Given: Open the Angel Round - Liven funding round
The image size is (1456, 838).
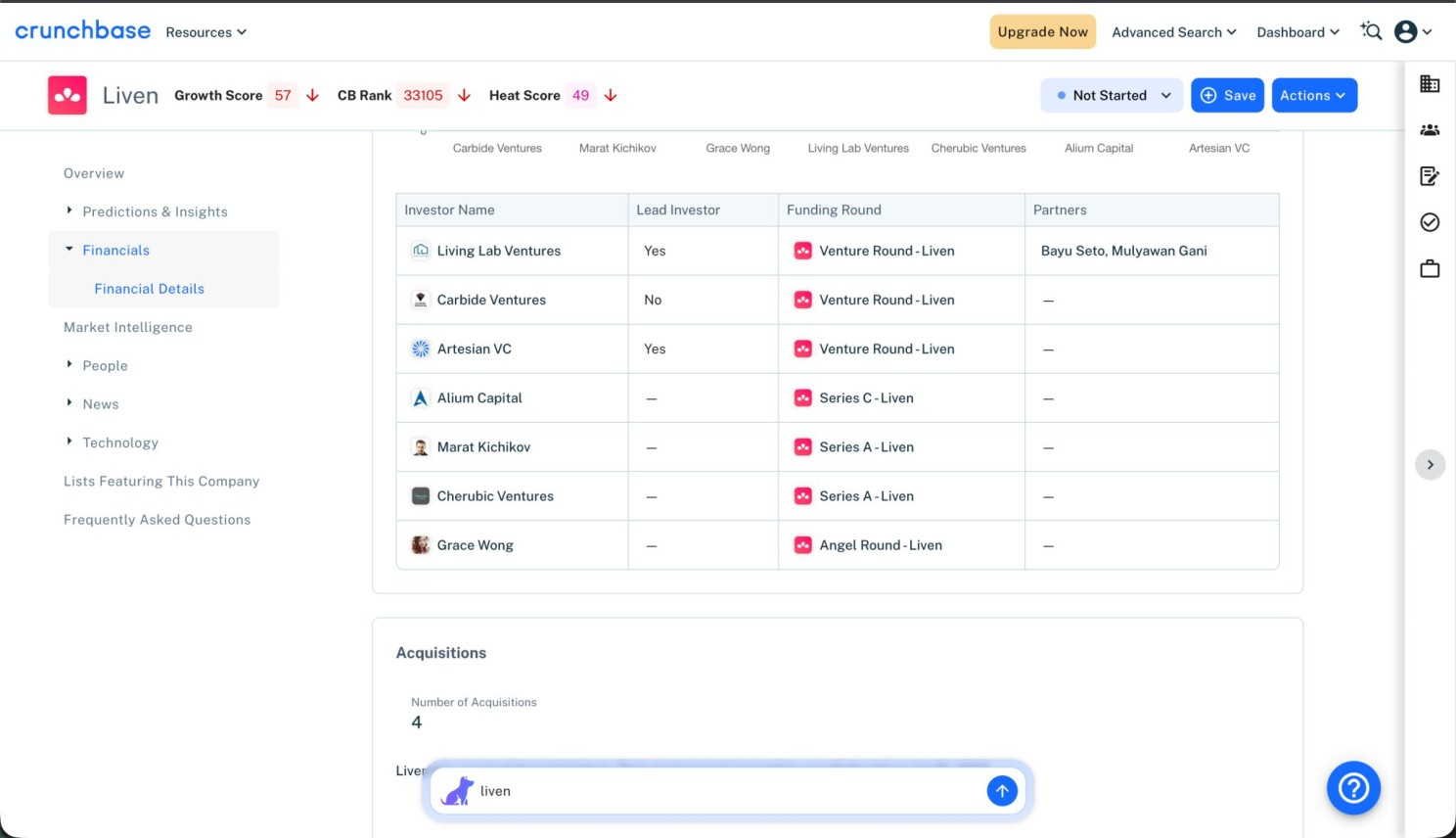Looking at the screenshot, I should [881, 545].
